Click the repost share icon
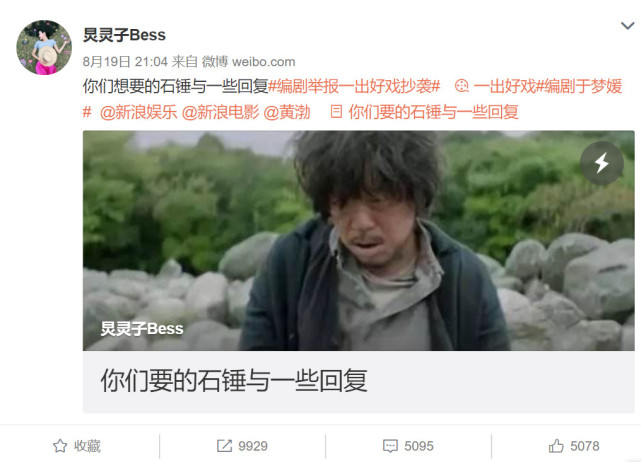The height and width of the screenshot is (462, 641). click(224, 446)
